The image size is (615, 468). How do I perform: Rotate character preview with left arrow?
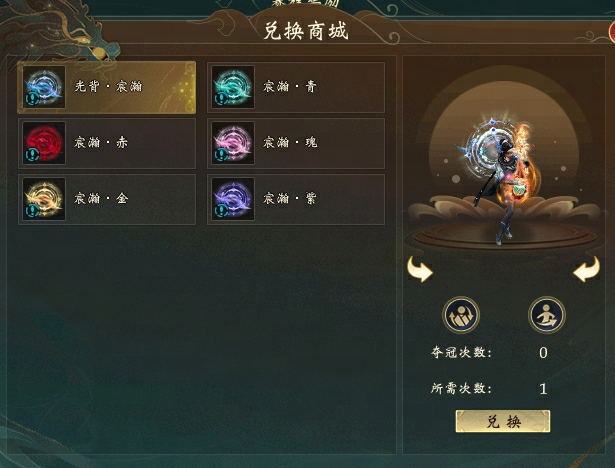420,269
